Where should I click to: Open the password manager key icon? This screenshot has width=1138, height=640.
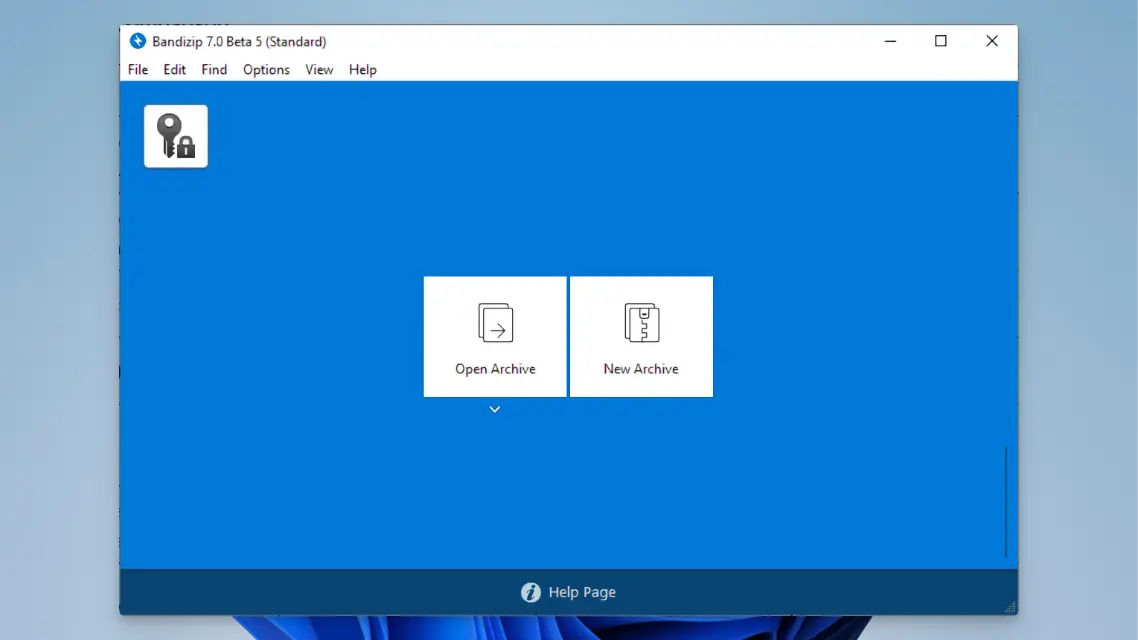(x=176, y=136)
